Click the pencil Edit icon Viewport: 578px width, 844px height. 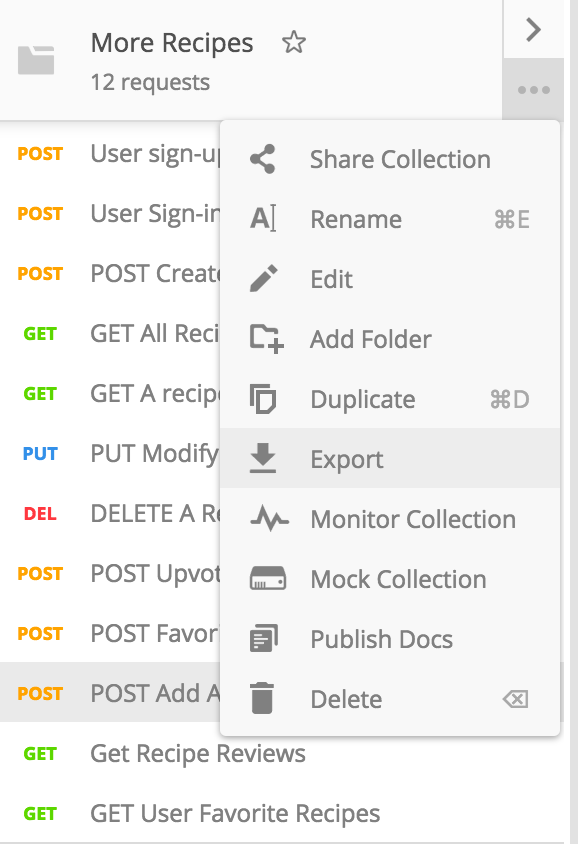(263, 278)
